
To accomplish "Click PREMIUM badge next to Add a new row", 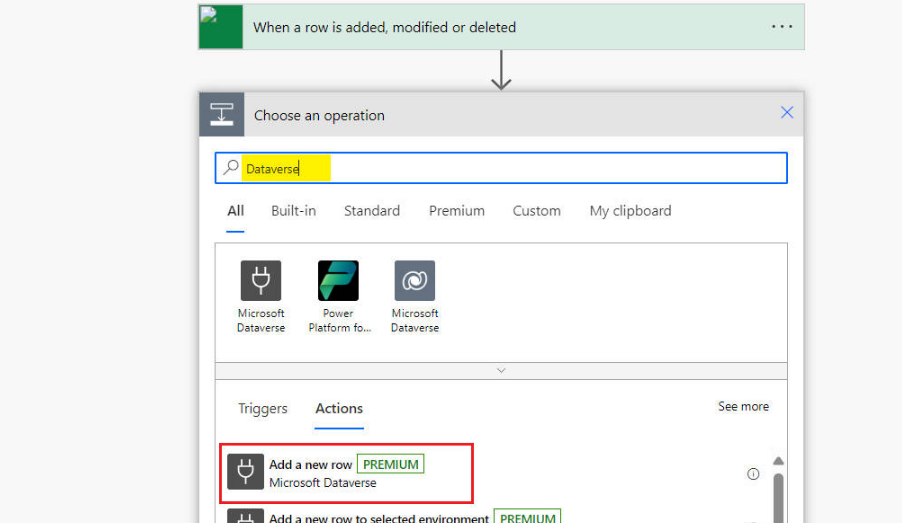I will (x=391, y=464).
